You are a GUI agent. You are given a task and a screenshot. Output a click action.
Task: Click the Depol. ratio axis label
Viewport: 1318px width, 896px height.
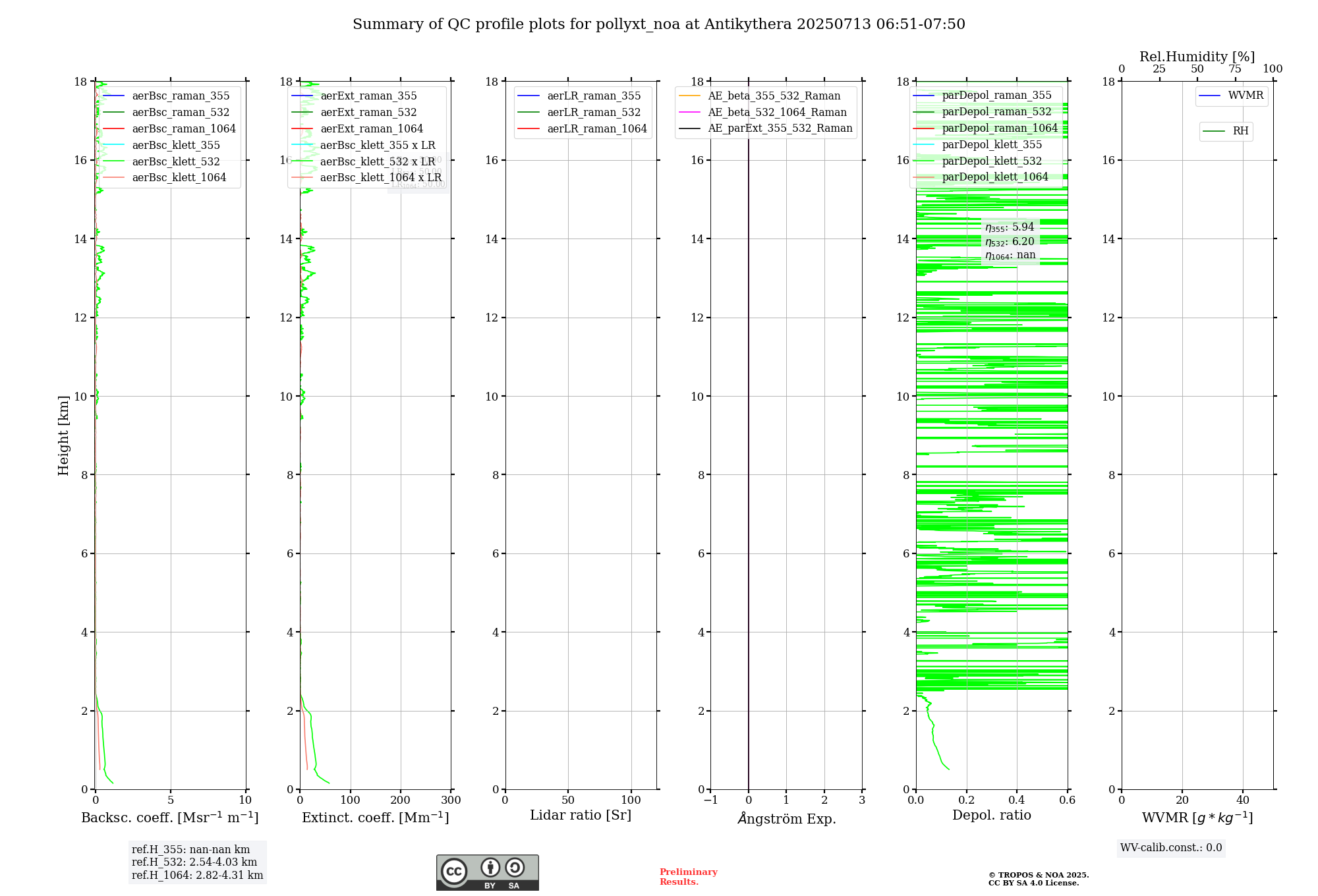[992, 816]
